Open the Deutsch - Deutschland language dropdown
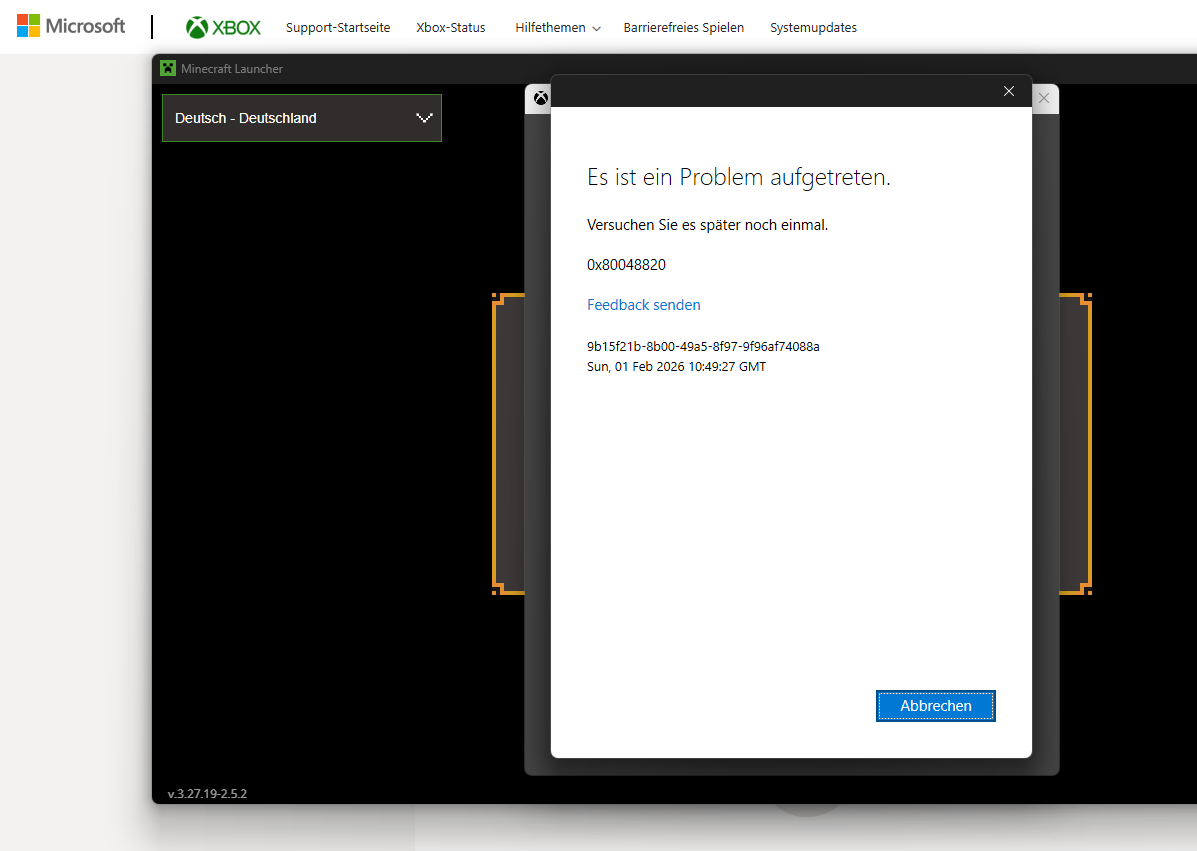Viewport: 1197px width, 851px height. point(302,118)
